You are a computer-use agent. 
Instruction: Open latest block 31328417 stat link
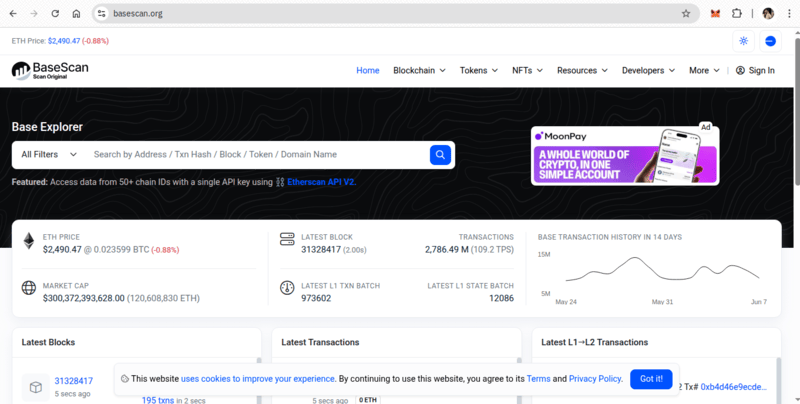pos(321,249)
